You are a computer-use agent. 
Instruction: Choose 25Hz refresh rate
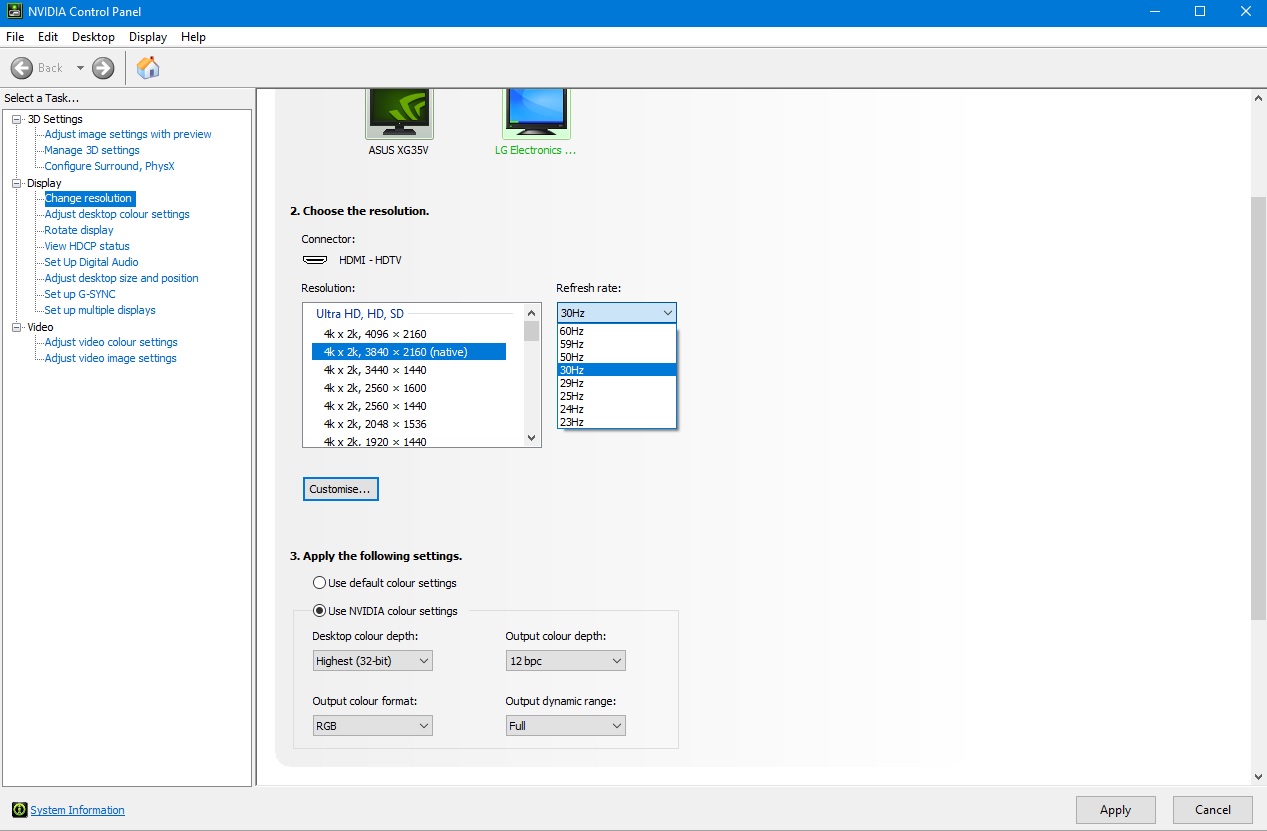tap(617, 396)
